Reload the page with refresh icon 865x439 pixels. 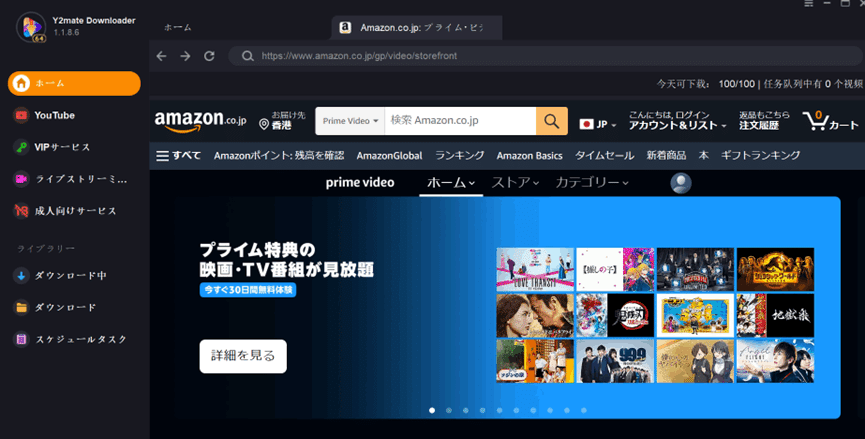209,56
